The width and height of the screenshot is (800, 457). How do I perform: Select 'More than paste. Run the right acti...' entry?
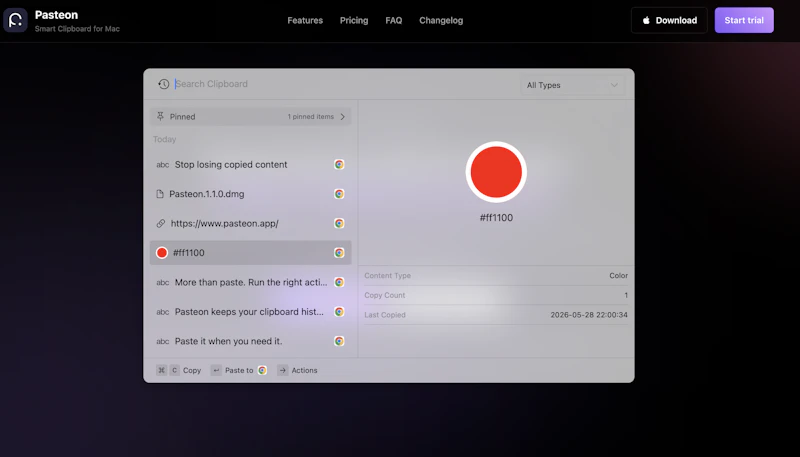tap(251, 282)
